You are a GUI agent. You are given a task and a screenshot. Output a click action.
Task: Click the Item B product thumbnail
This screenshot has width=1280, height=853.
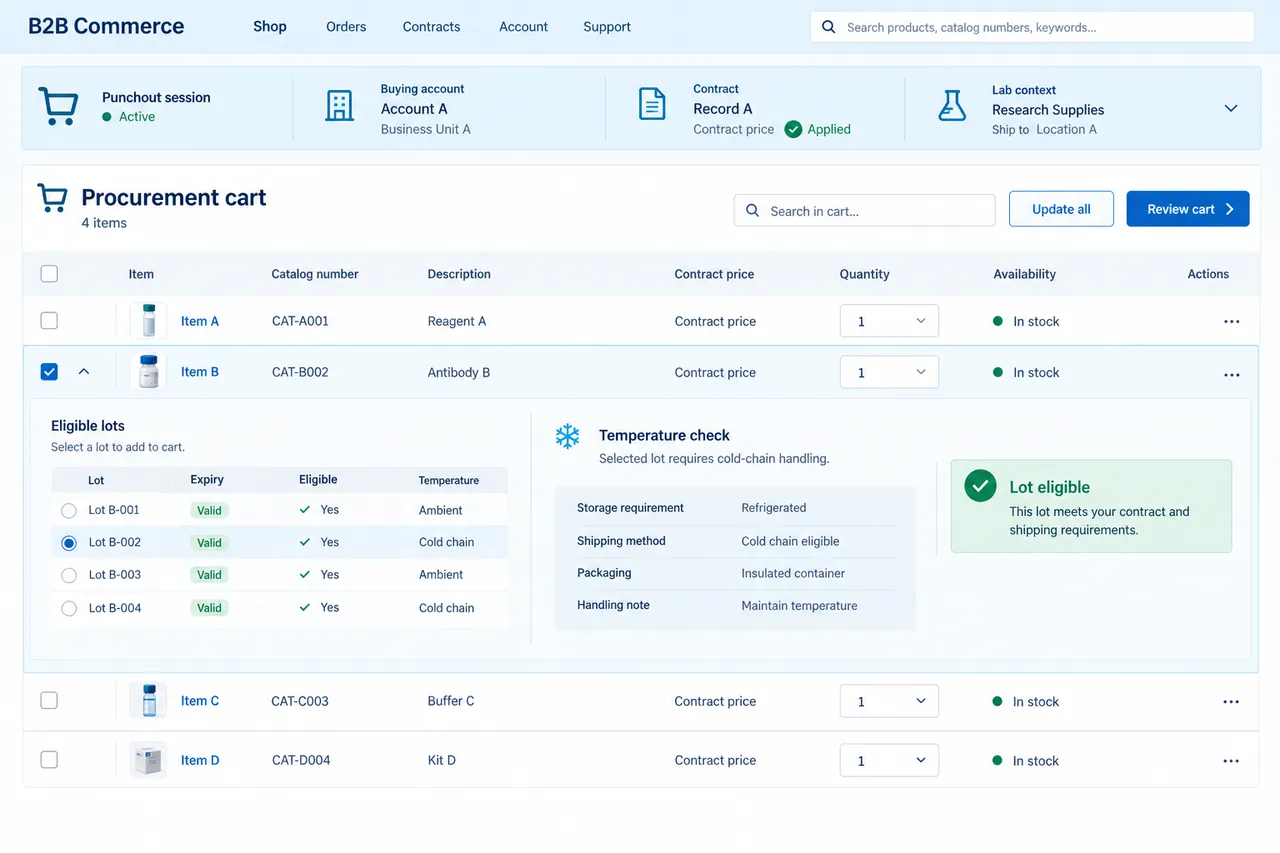[x=149, y=372]
